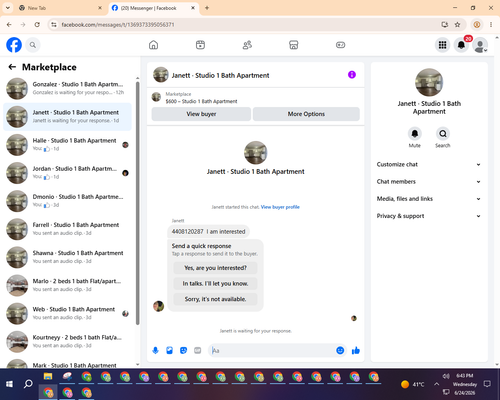The height and width of the screenshot is (400, 500).
Task: Close the New Tab browser tab
Action: [100, 8]
